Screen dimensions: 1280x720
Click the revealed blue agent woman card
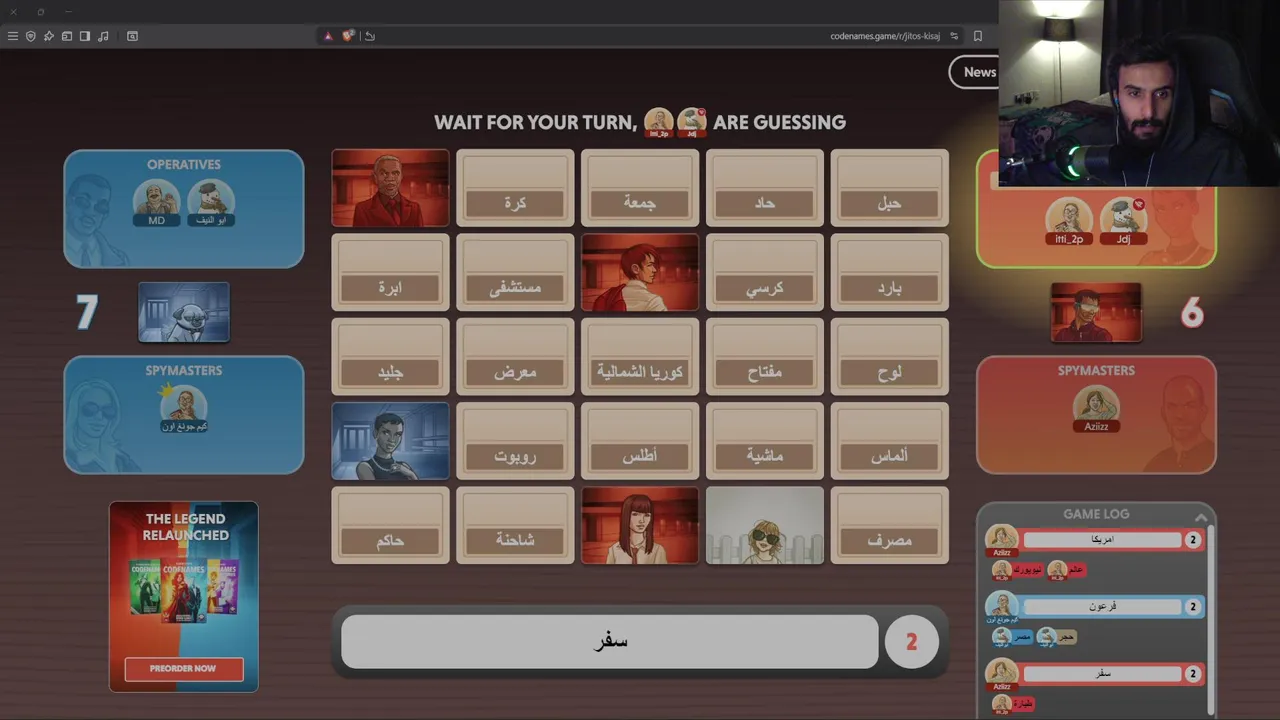point(390,441)
